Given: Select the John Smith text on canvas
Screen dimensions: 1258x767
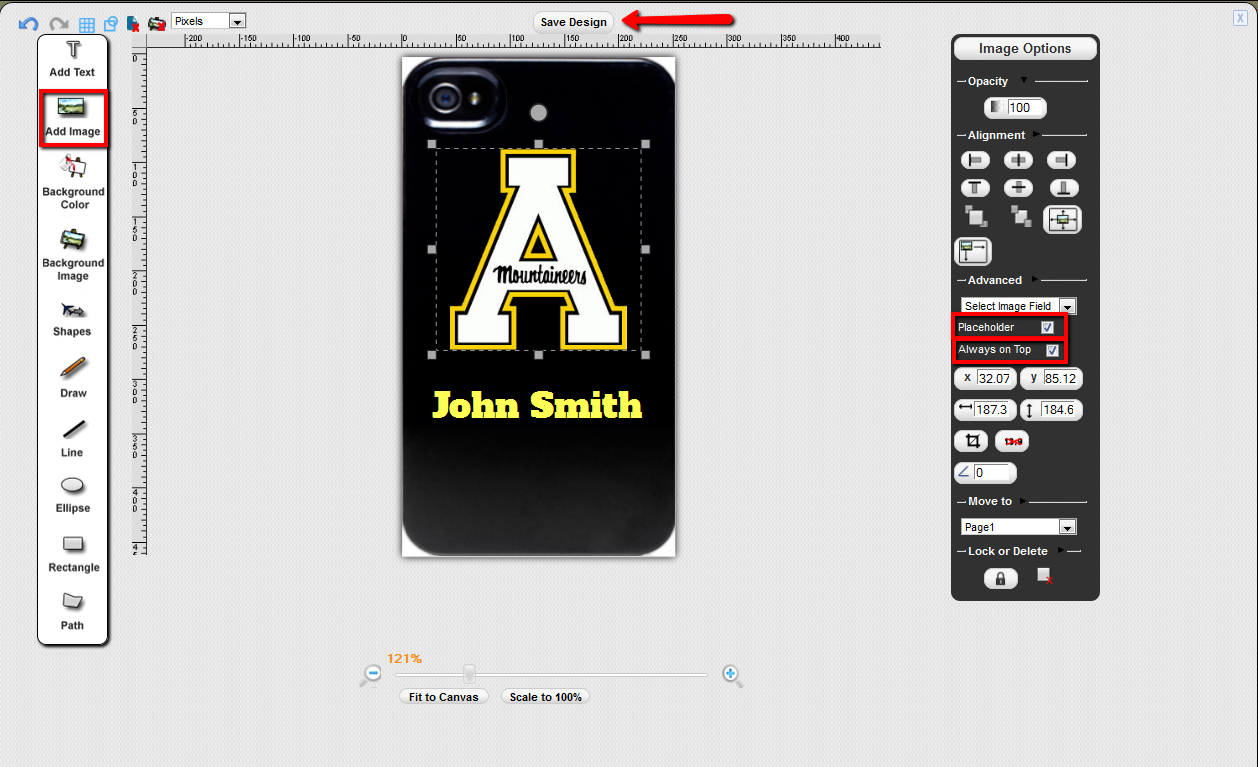Looking at the screenshot, I should (x=537, y=405).
